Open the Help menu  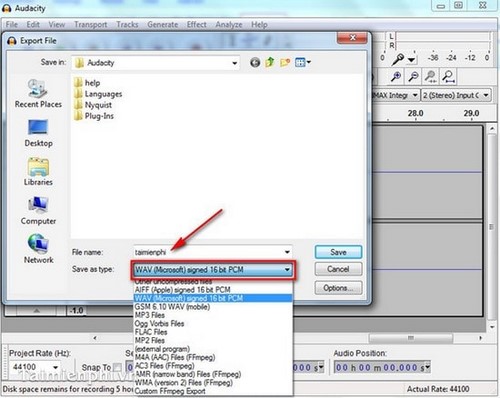point(259,25)
